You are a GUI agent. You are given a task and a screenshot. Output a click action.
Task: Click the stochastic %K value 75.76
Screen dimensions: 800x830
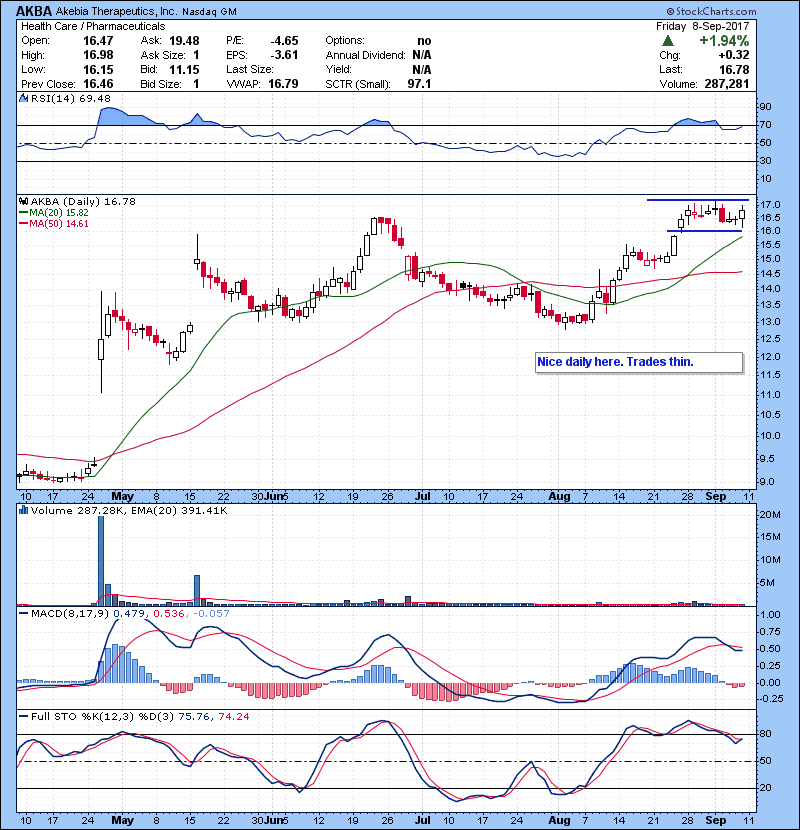194,716
